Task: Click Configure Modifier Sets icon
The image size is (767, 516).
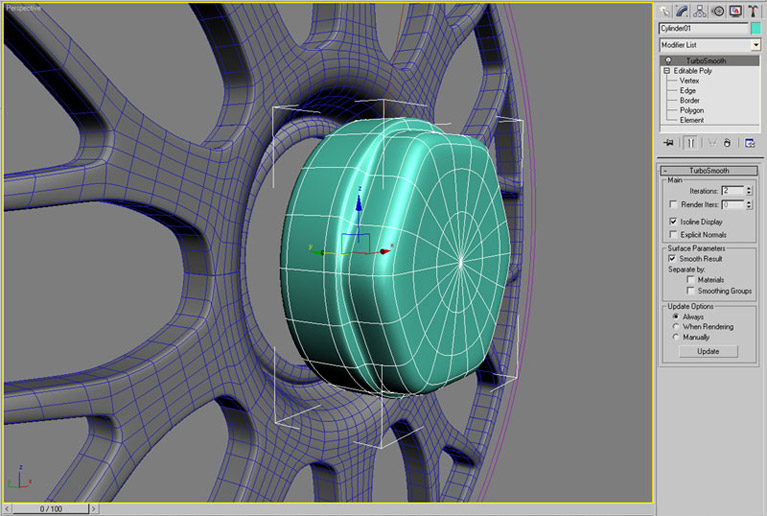Action: tap(750, 143)
